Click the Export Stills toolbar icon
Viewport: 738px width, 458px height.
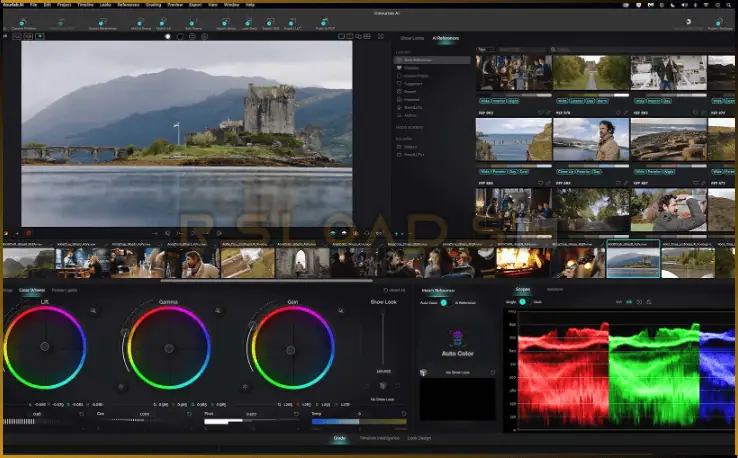(270, 23)
